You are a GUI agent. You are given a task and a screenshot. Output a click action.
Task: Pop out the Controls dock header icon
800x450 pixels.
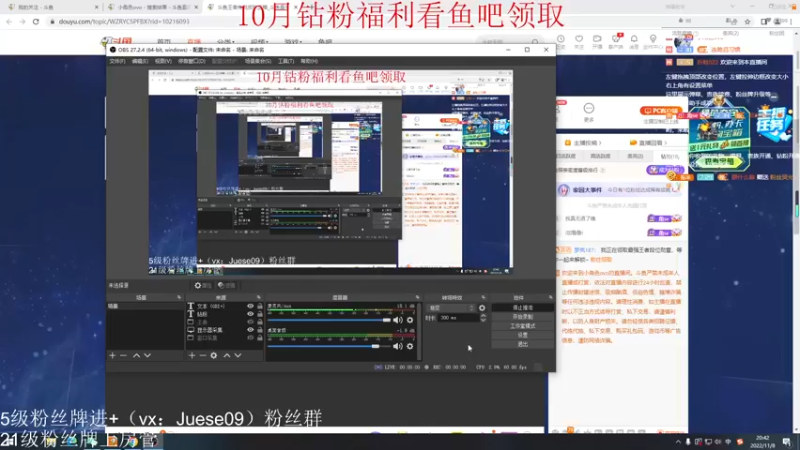coord(551,297)
